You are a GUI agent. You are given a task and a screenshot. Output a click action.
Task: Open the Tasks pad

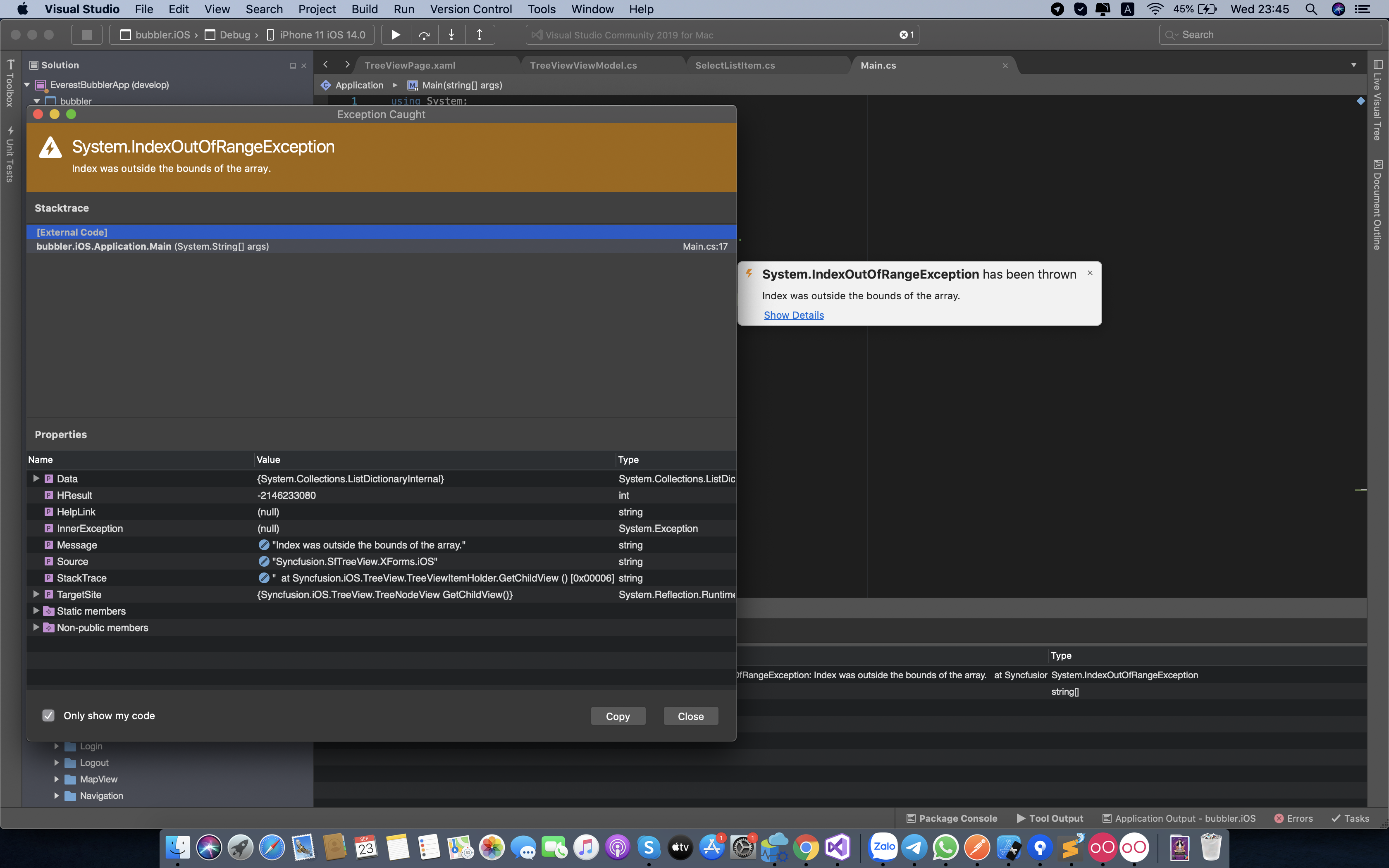pyautogui.click(x=1351, y=818)
